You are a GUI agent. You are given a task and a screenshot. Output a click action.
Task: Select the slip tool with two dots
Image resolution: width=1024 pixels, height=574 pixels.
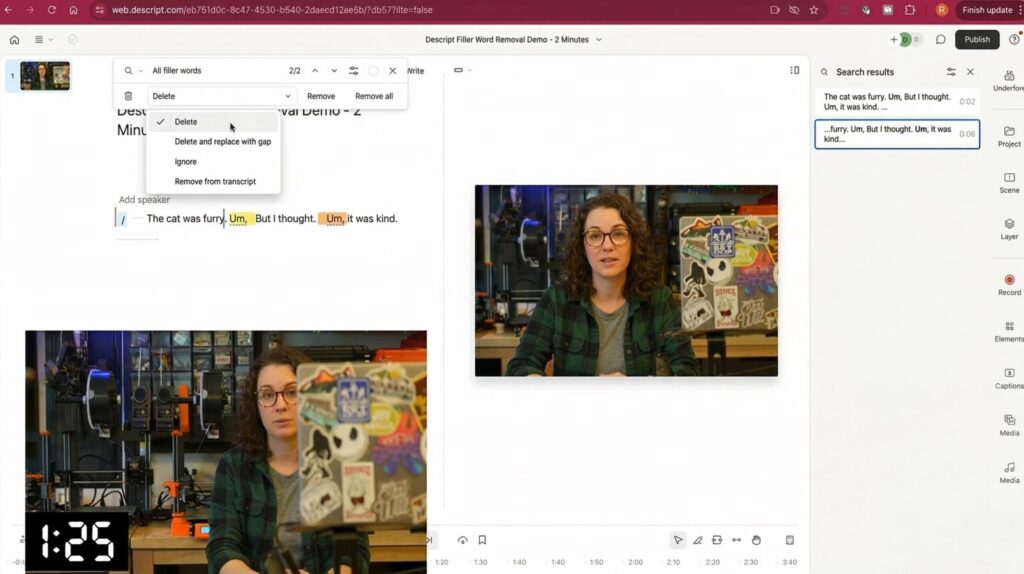(737, 540)
